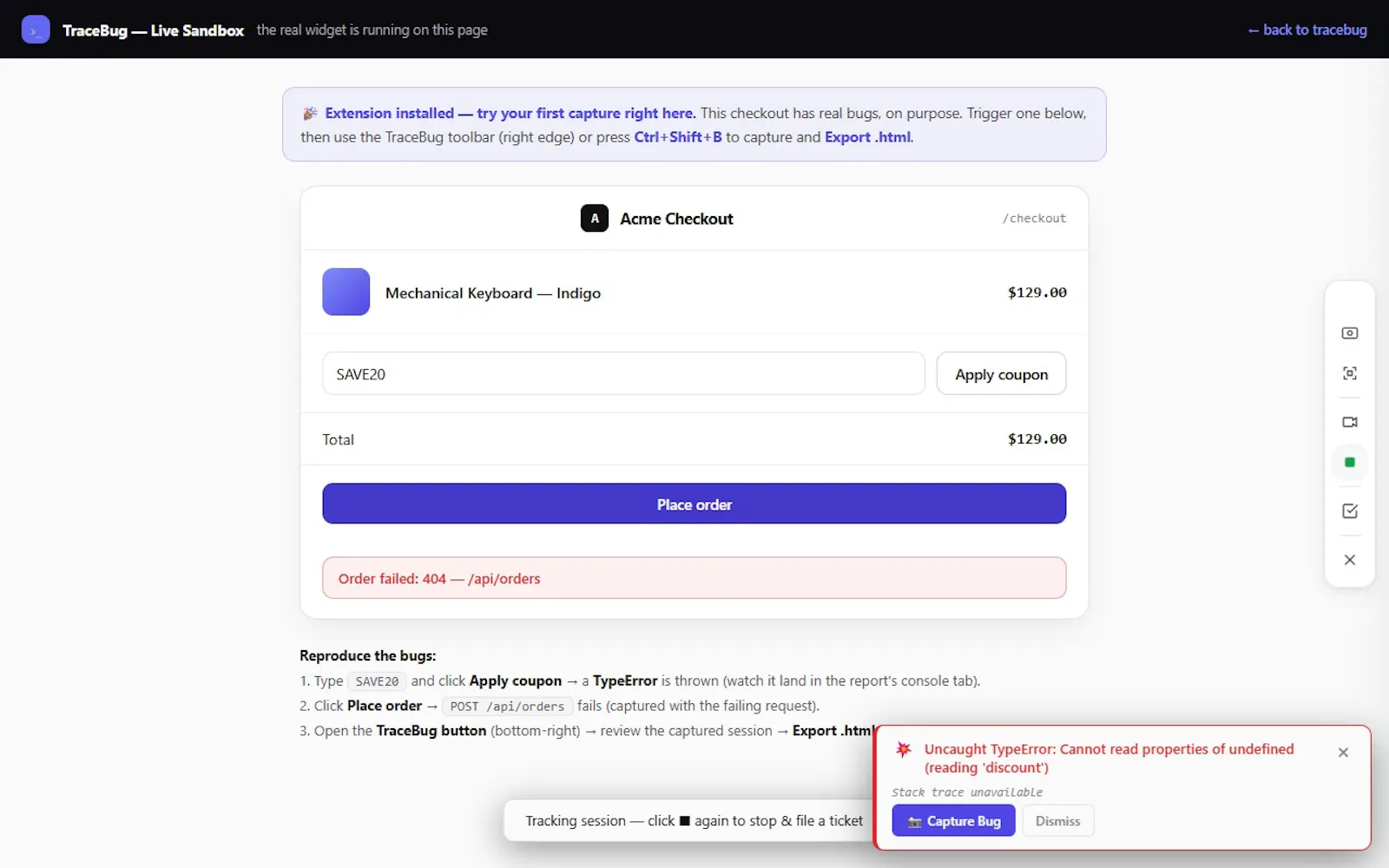Click the error burst icon in toast
Screen dimensions: 1389x868
coord(904,749)
